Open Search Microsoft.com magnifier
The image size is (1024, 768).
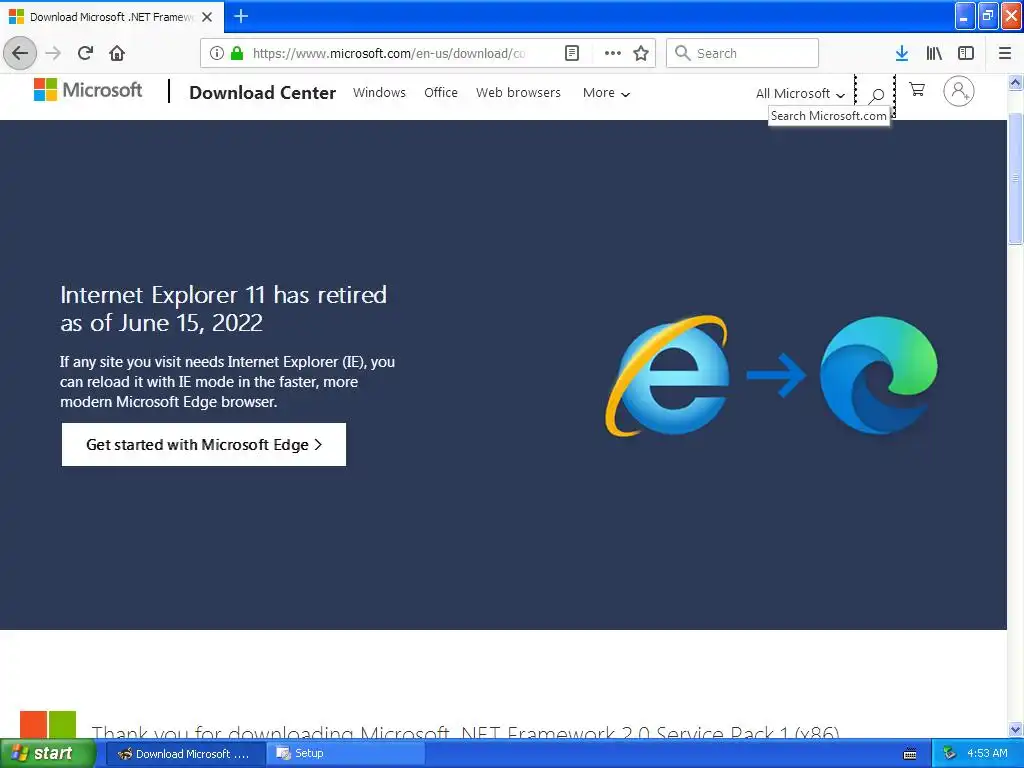click(876, 95)
